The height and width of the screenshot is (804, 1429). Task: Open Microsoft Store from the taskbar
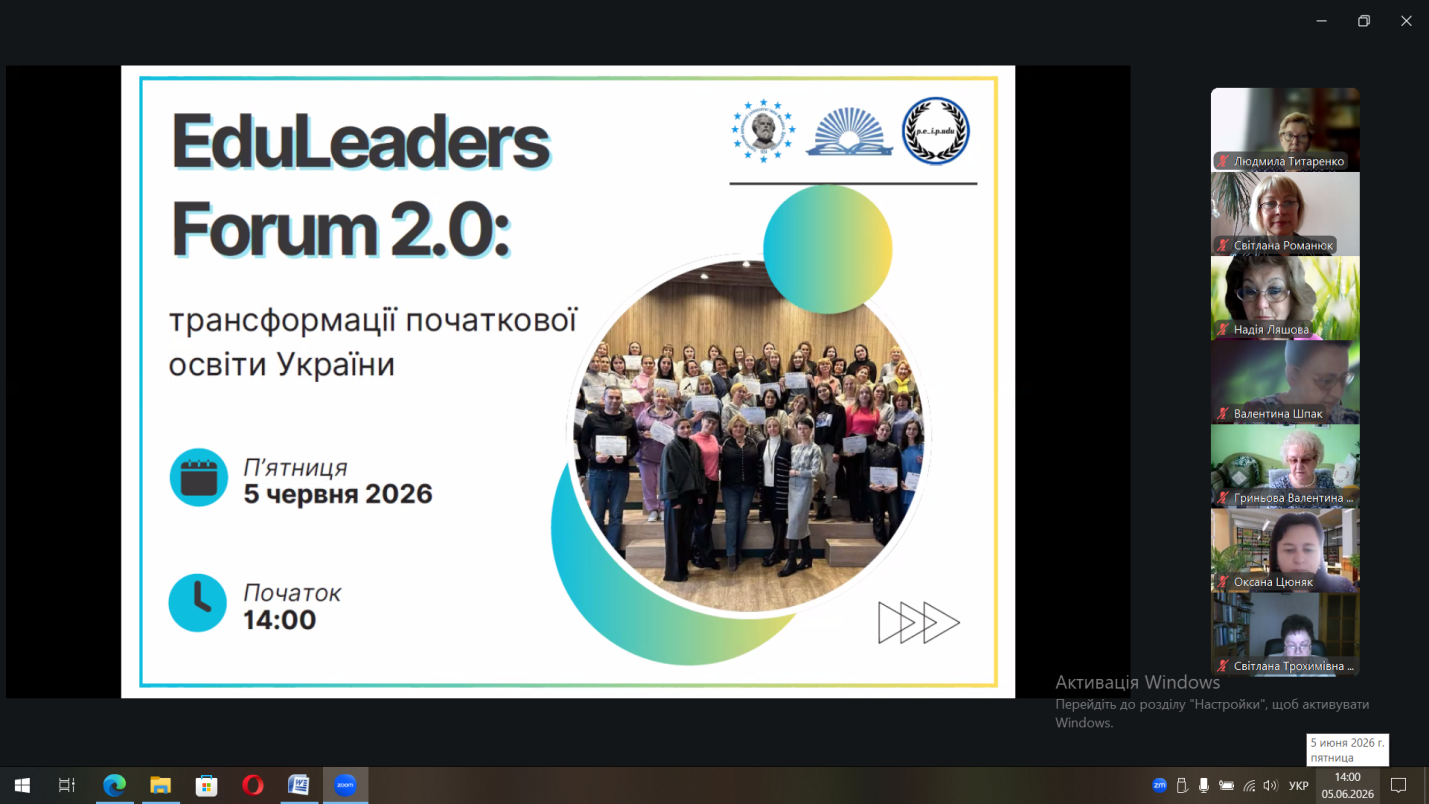coord(206,785)
